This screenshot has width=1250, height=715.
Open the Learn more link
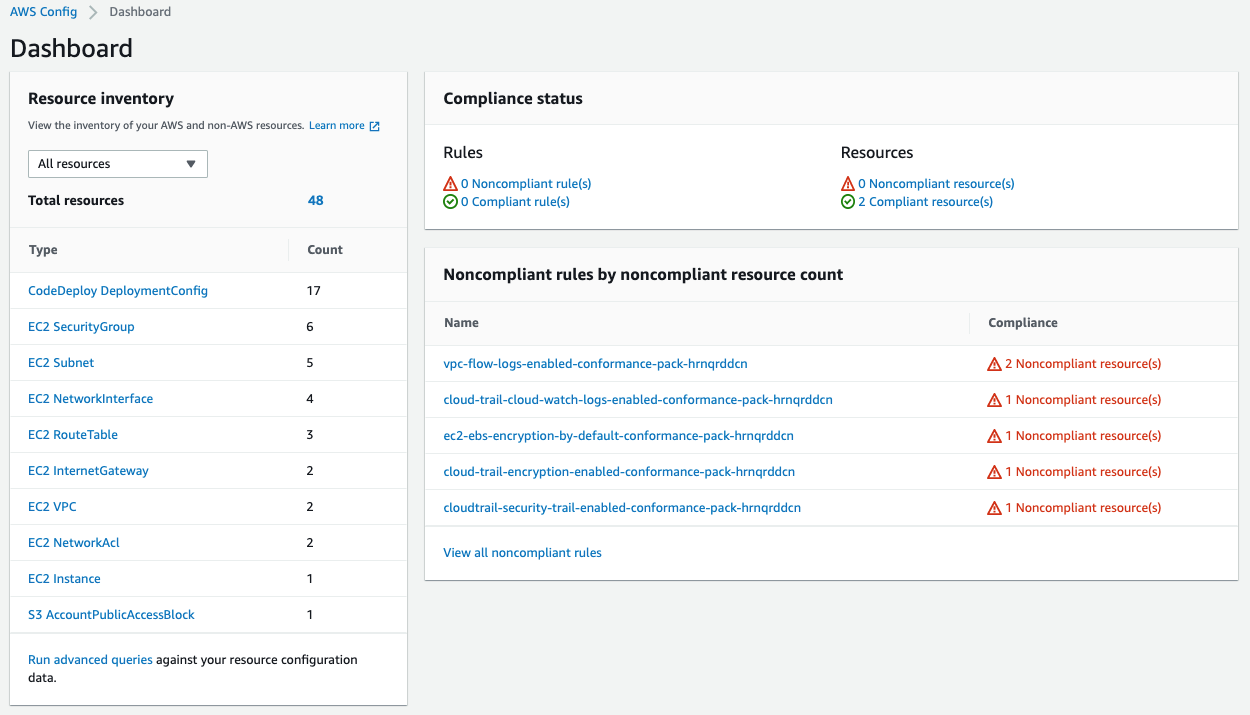[337, 126]
